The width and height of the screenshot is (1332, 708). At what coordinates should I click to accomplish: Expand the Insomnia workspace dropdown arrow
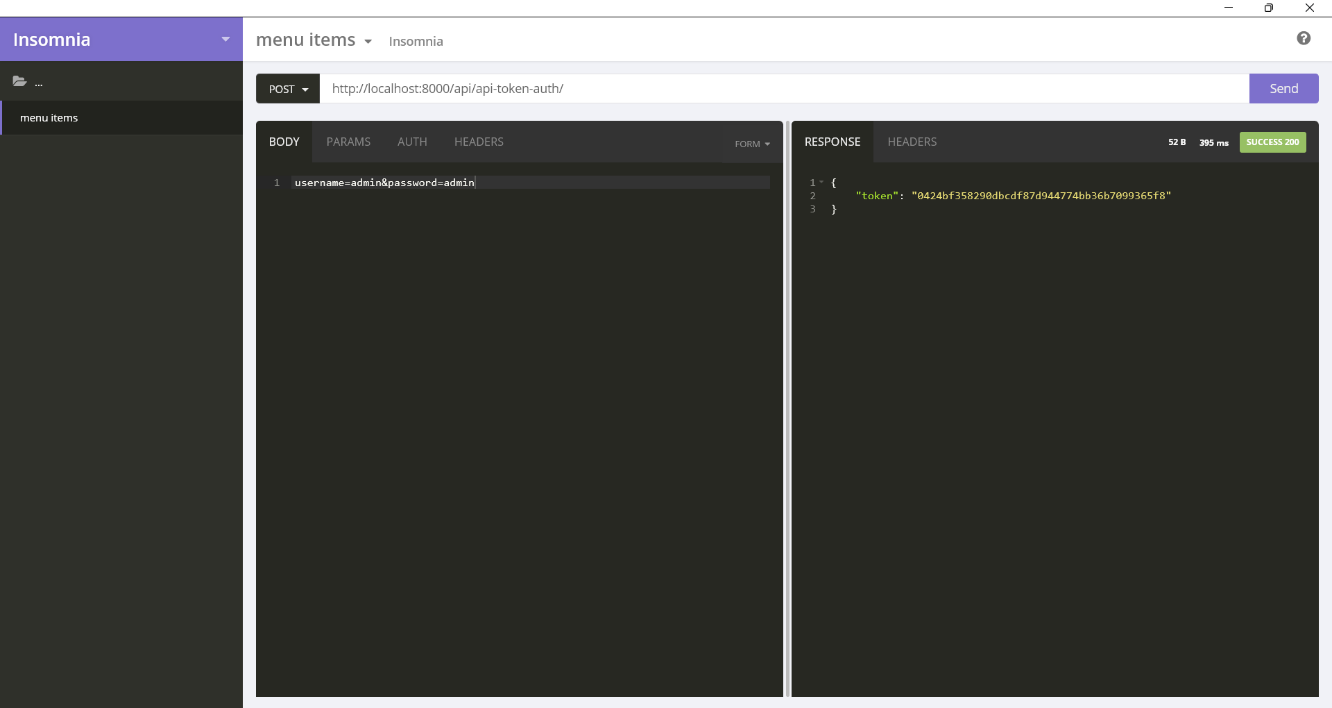pos(226,40)
